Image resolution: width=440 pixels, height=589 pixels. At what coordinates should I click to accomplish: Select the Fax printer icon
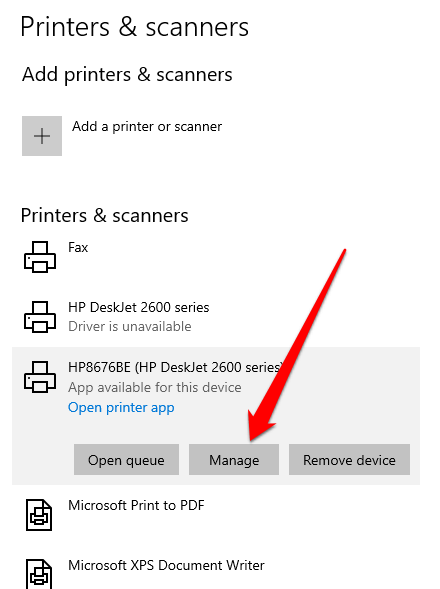40,257
